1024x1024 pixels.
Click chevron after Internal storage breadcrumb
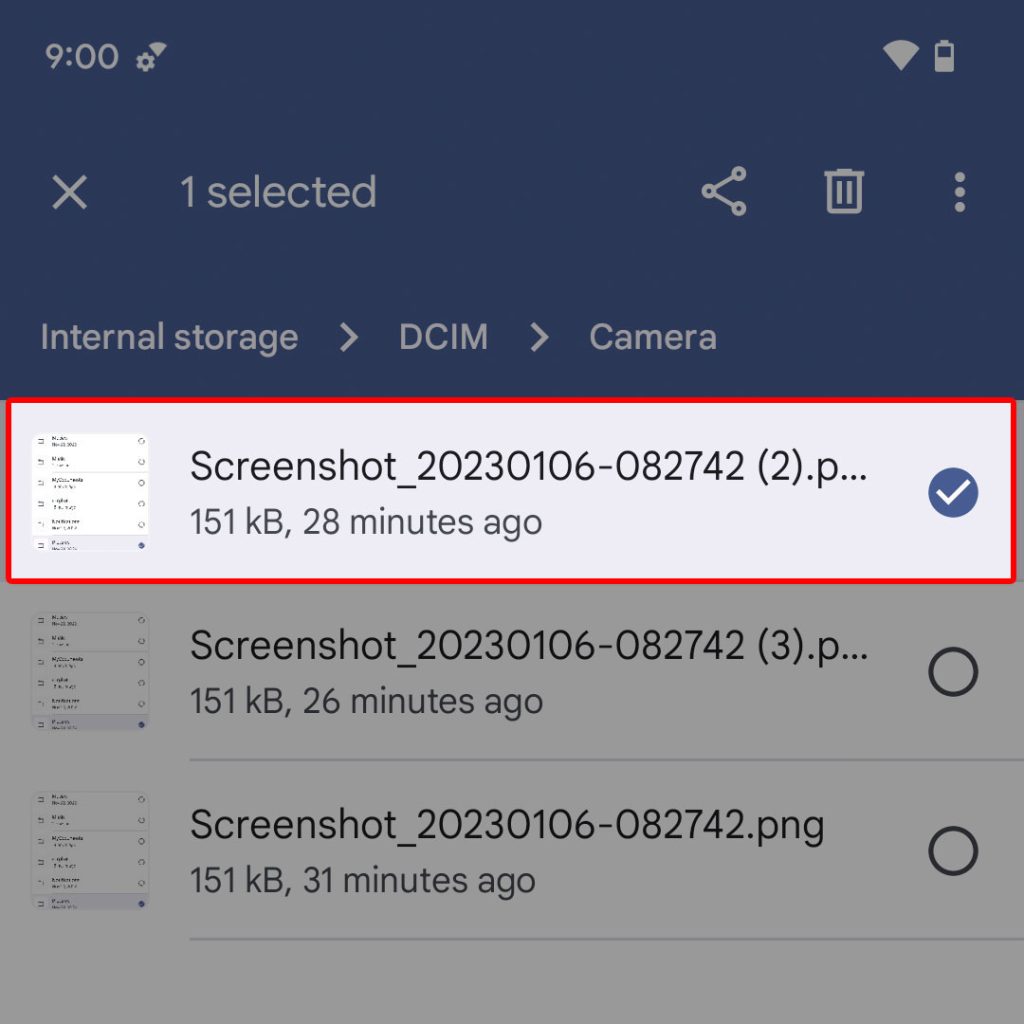(348, 337)
